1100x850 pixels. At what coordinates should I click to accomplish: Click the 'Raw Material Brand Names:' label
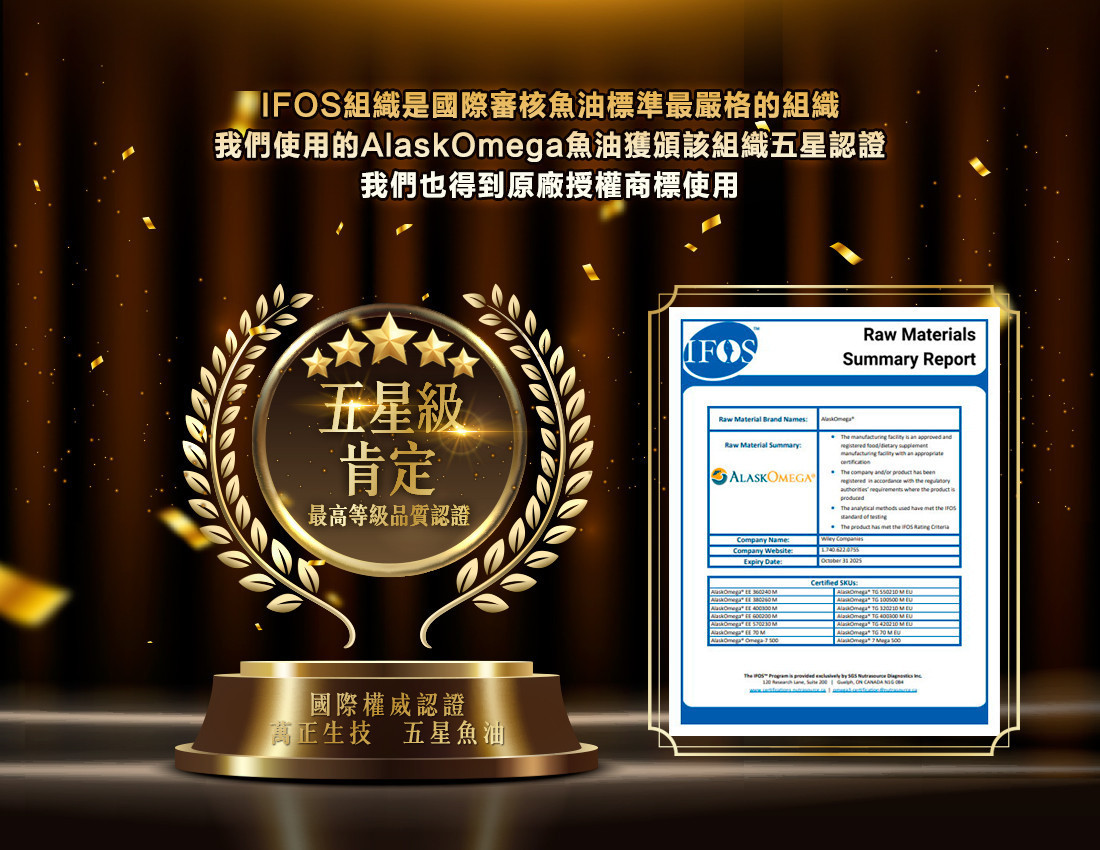pos(763,419)
